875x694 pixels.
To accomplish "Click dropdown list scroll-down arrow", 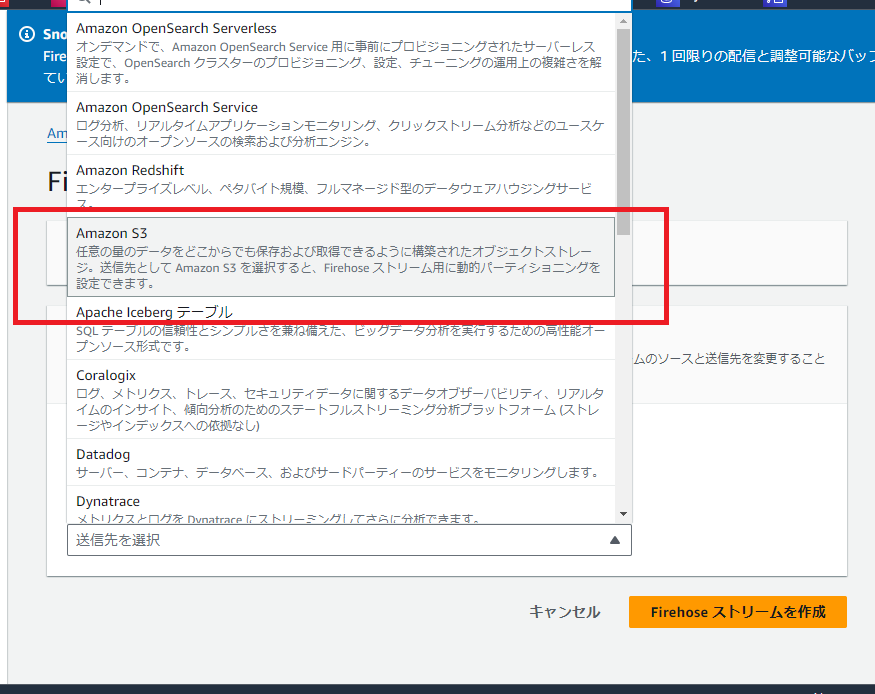I will pos(623,514).
